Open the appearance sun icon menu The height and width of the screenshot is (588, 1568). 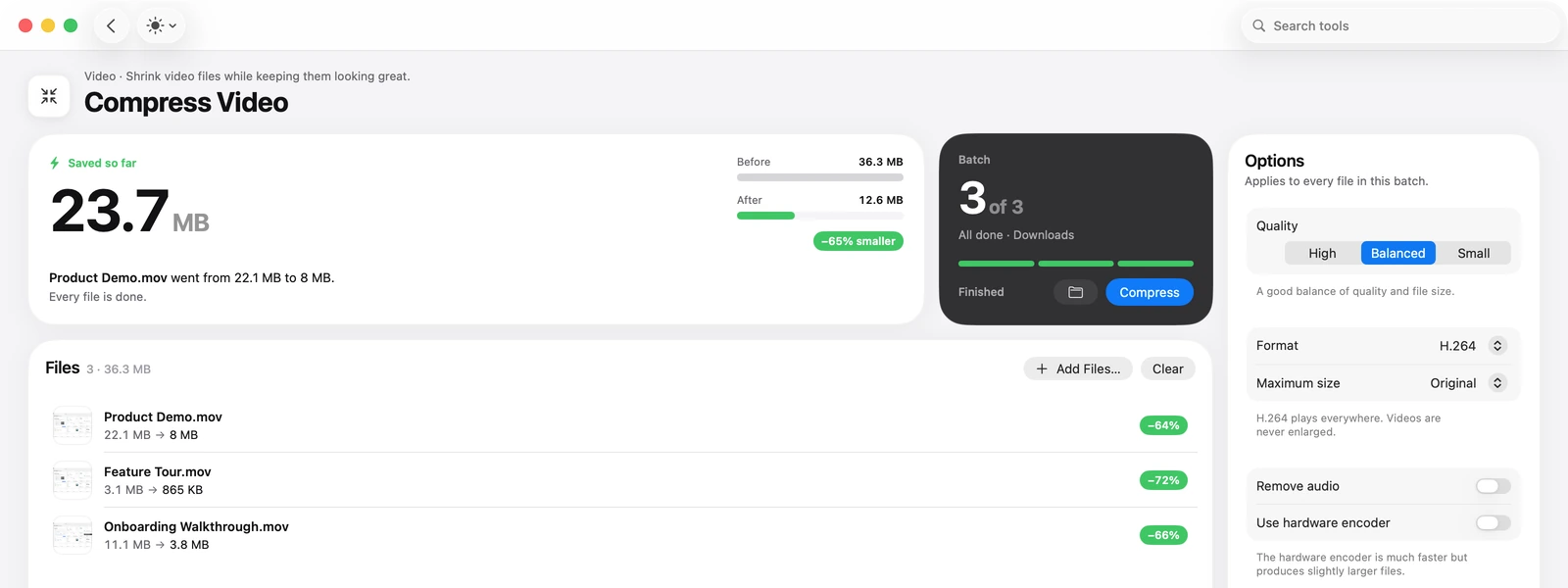[x=161, y=26]
